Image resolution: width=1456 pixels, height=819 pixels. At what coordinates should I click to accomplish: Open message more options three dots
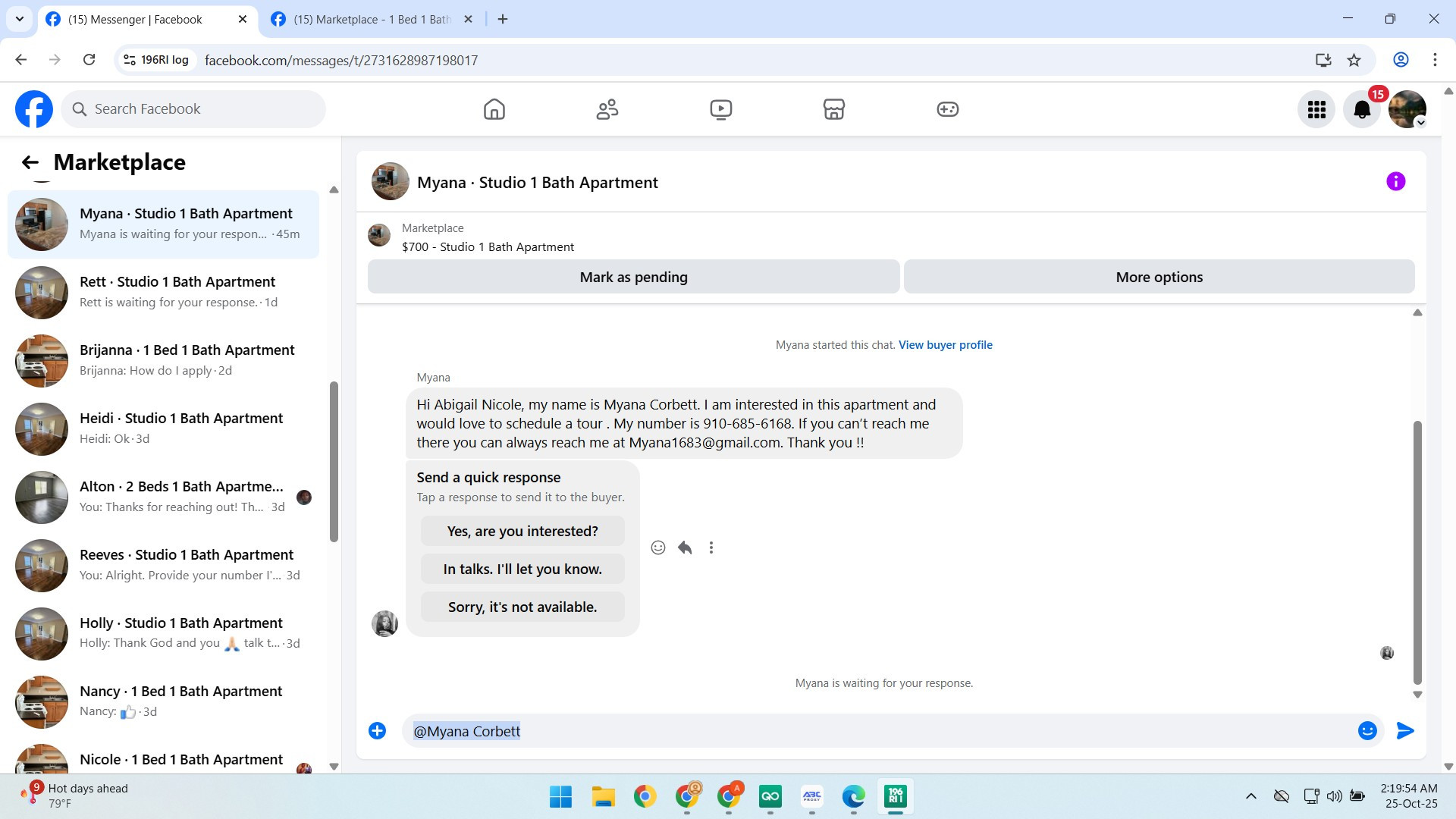(711, 548)
